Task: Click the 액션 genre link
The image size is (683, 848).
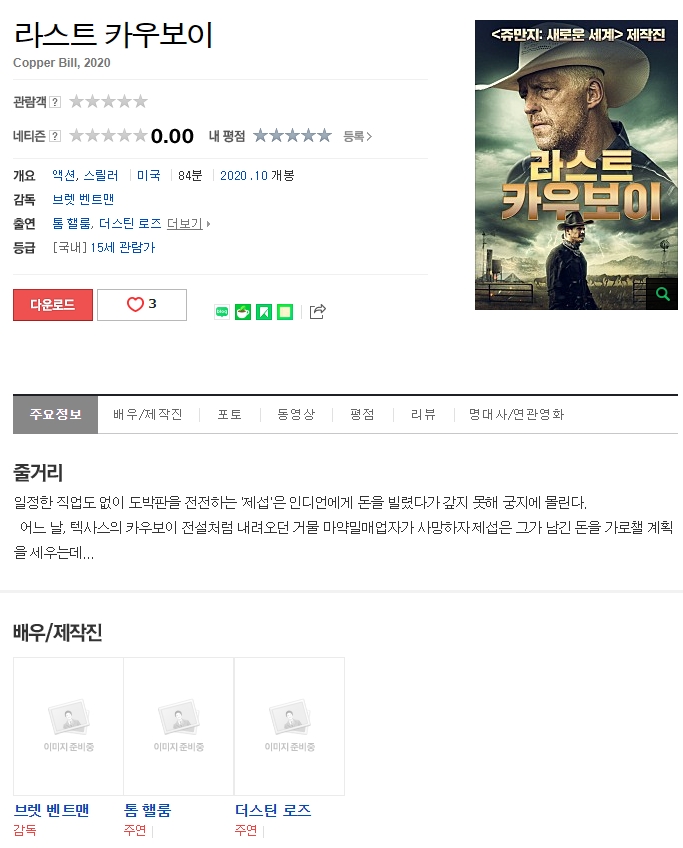Action: (x=64, y=176)
